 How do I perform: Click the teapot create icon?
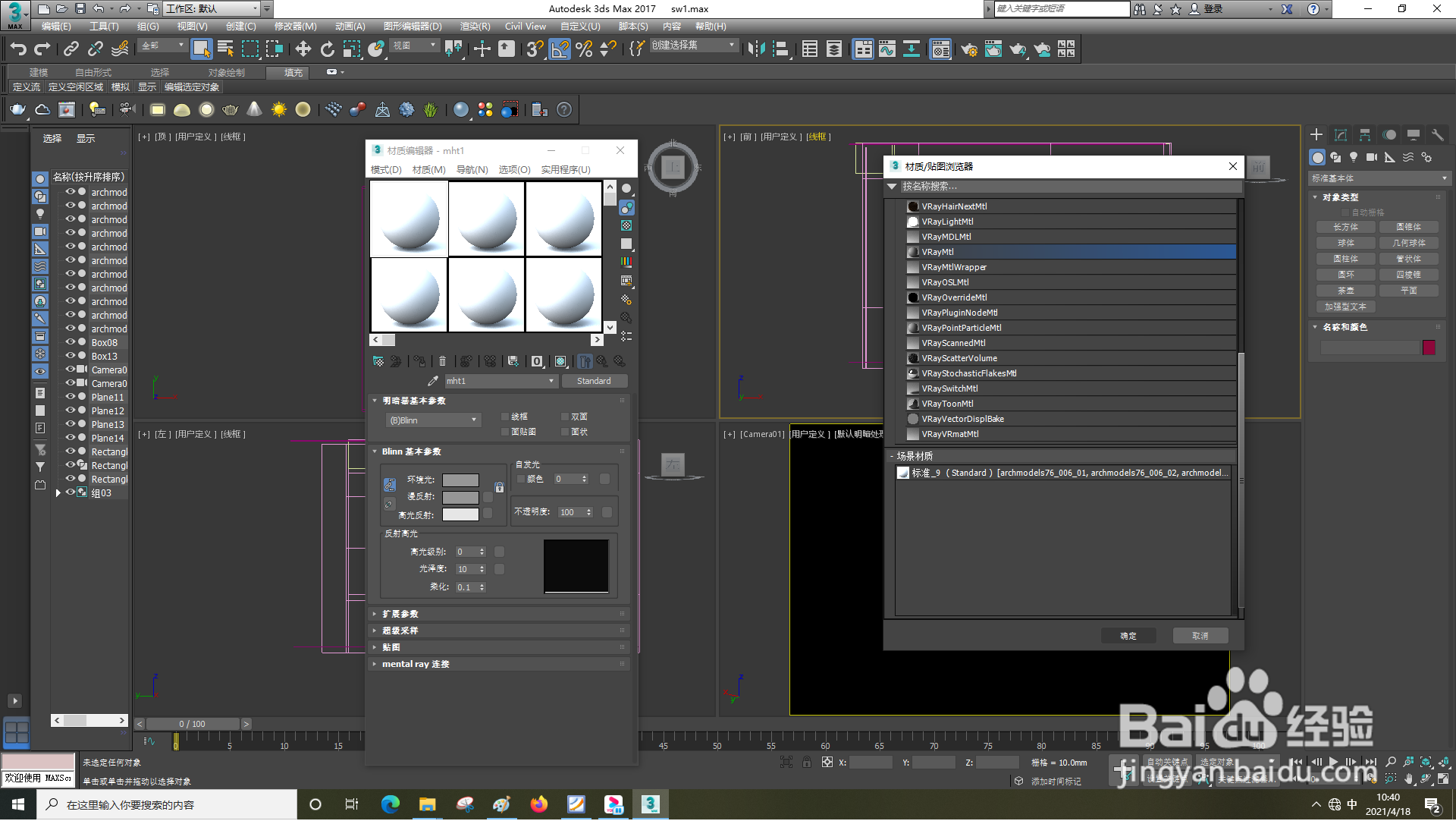[x=17, y=110]
